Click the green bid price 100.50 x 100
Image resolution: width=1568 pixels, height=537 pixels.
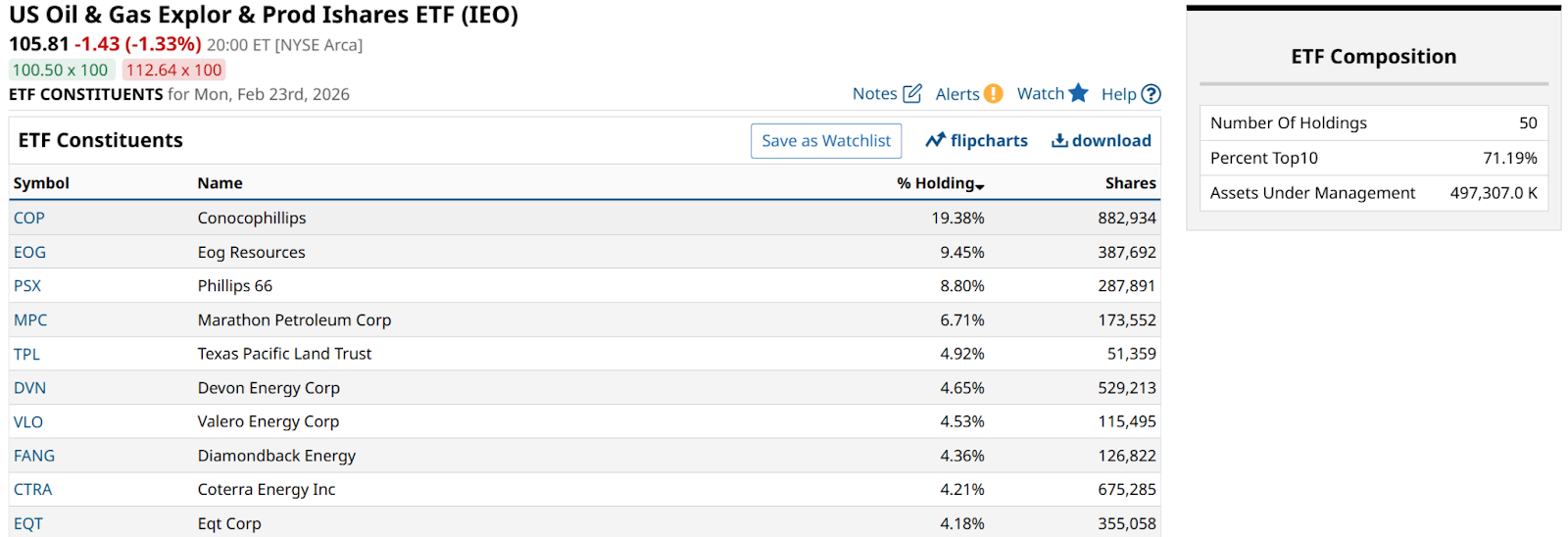coord(60,71)
